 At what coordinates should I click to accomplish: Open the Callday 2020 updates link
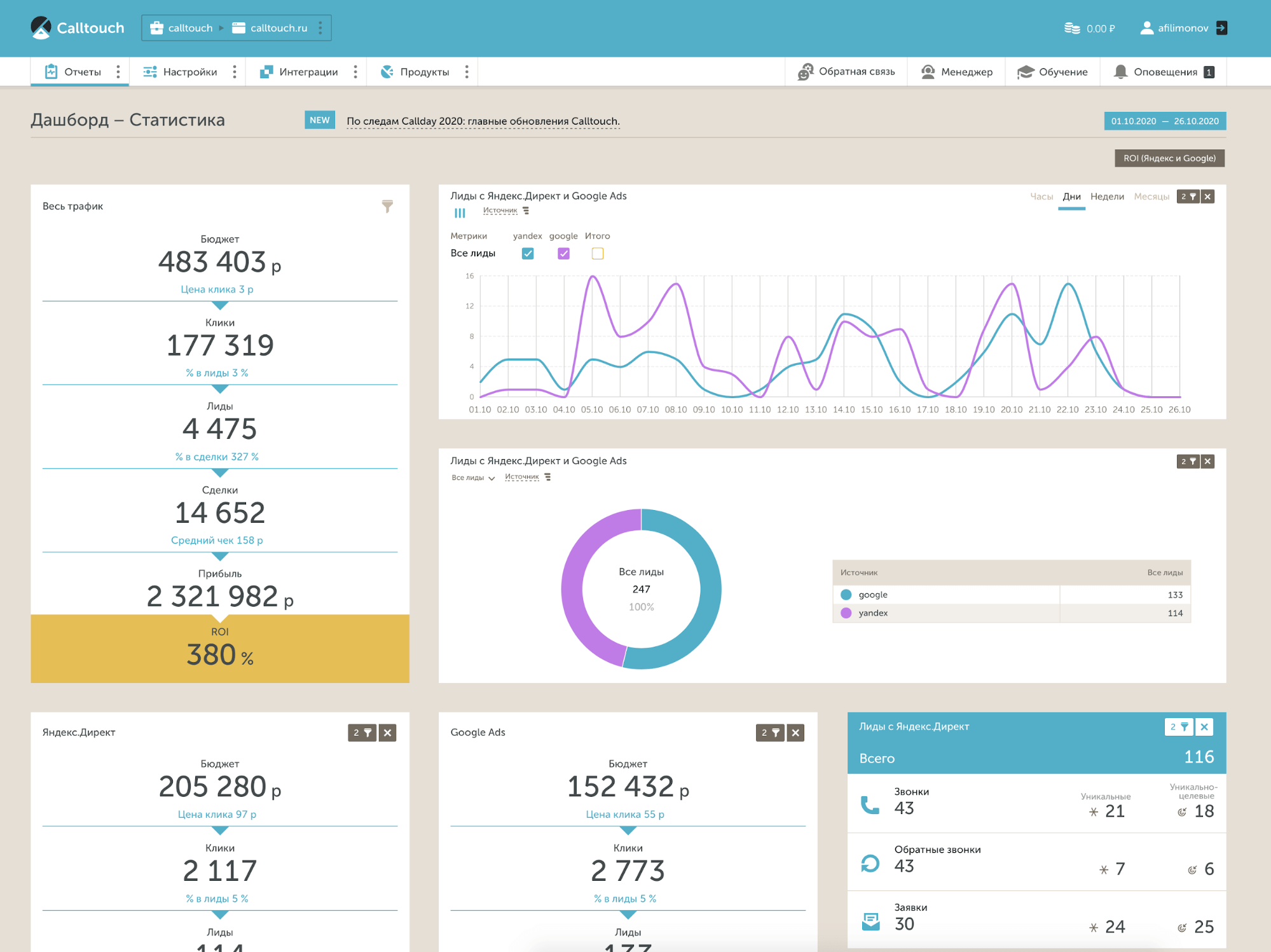coord(483,121)
